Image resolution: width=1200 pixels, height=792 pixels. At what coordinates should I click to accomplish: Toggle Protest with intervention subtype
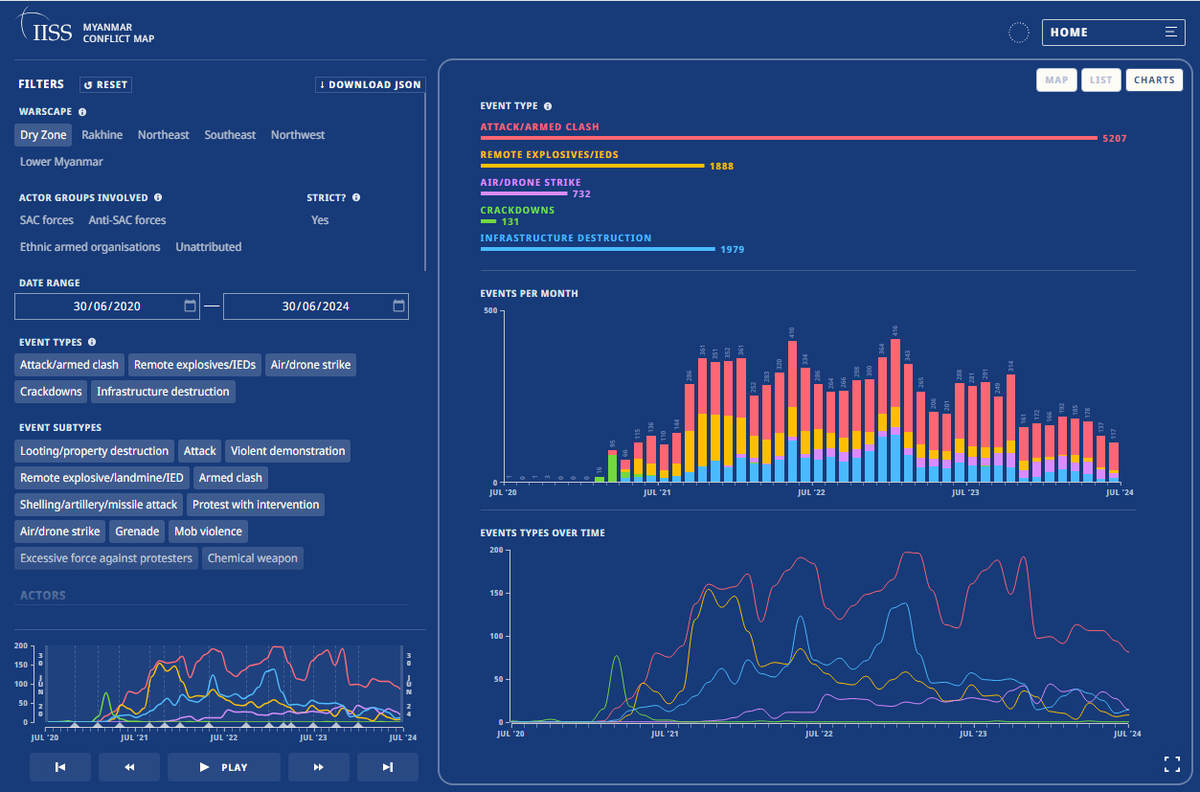pyautogui.click(x=256, y=505)
